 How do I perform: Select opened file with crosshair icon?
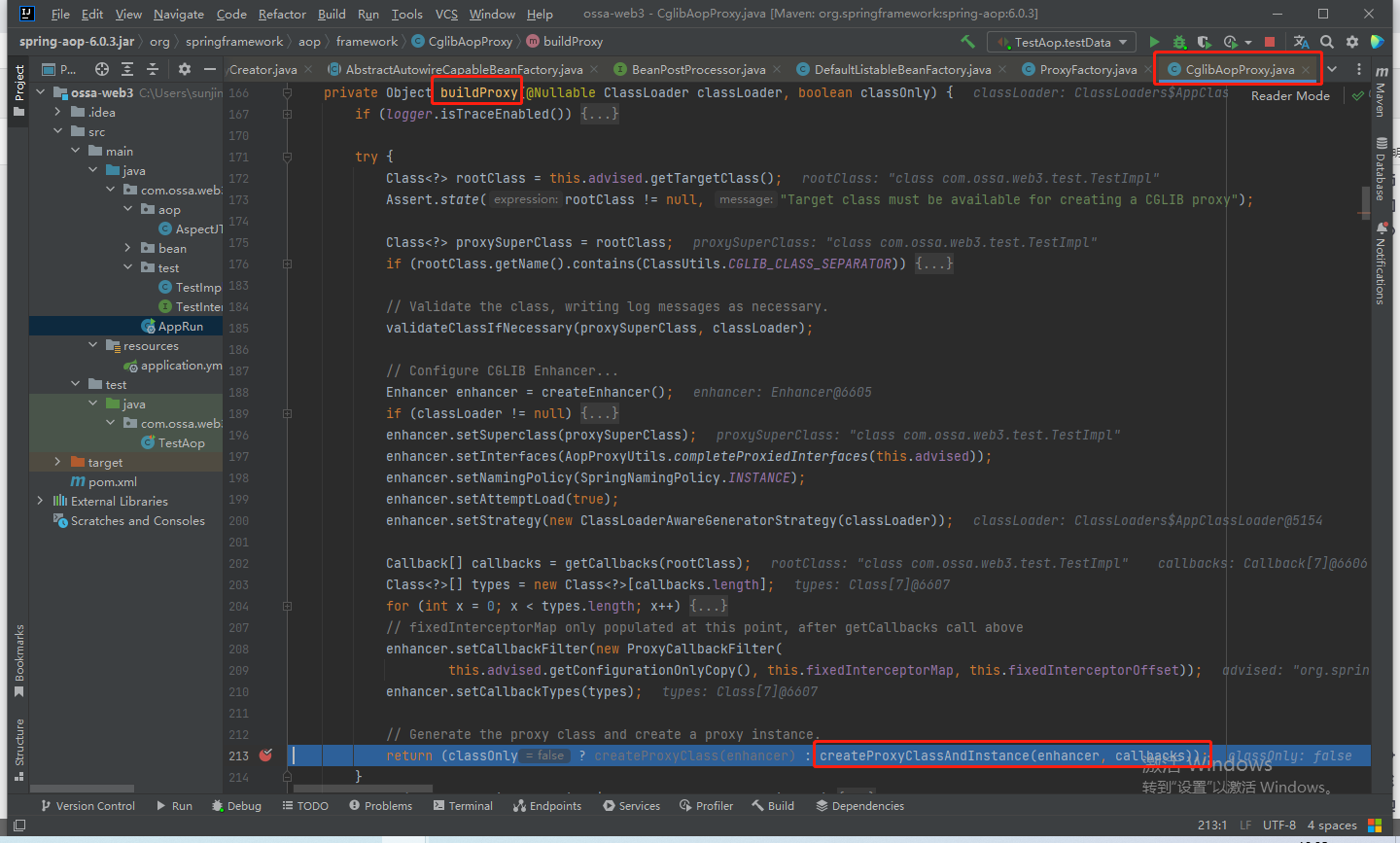(102, 69)
